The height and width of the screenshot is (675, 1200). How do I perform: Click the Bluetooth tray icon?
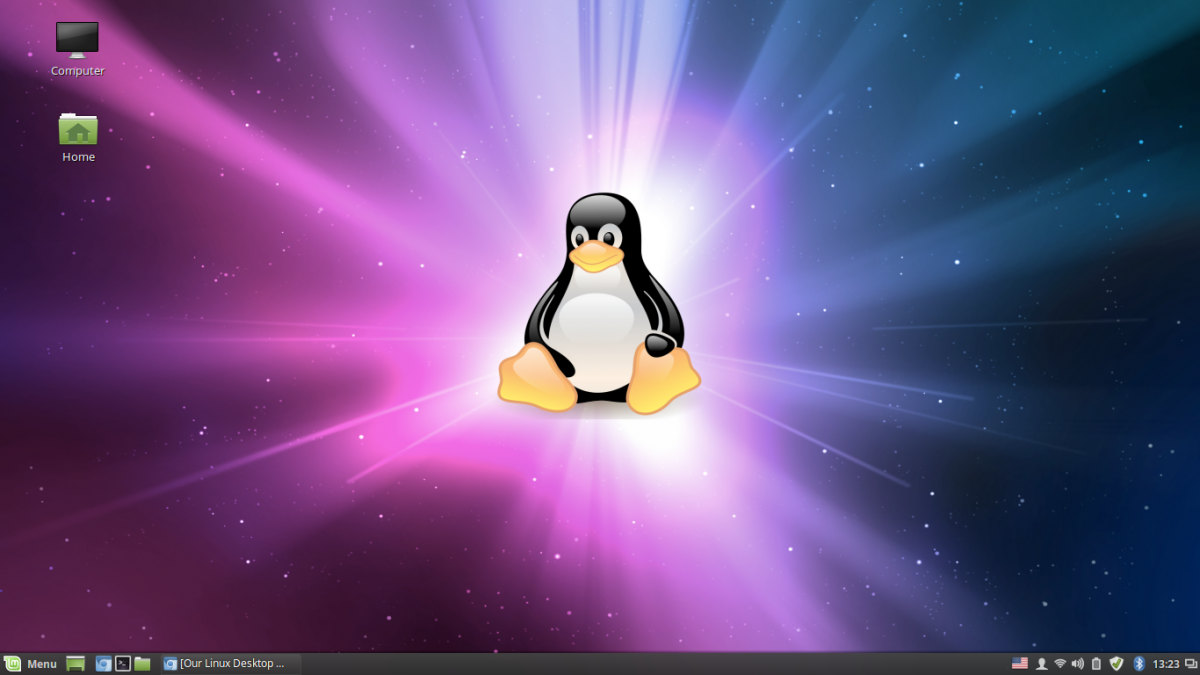1138,664
